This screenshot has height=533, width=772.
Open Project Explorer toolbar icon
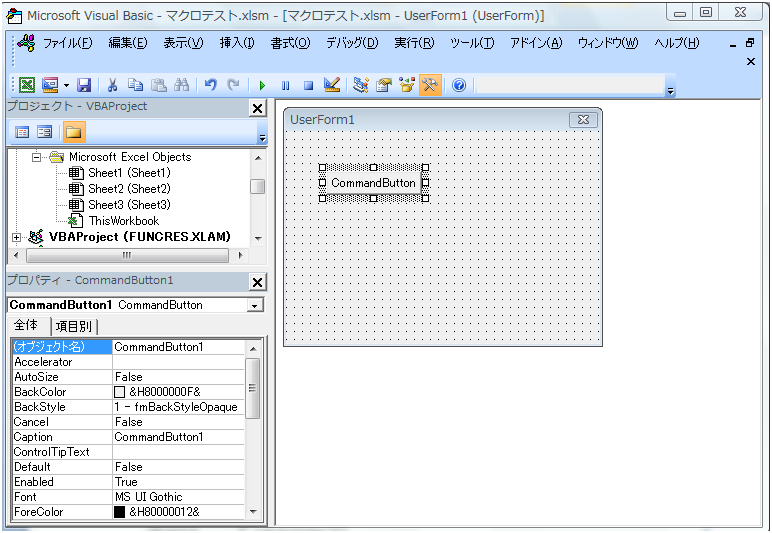click(x=361, y=85)
